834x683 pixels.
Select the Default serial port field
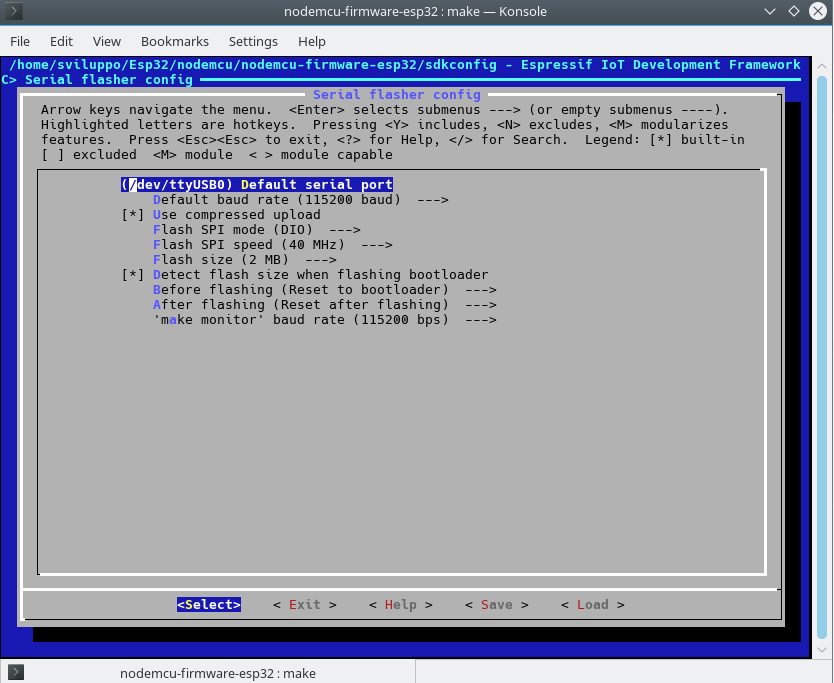256,185
